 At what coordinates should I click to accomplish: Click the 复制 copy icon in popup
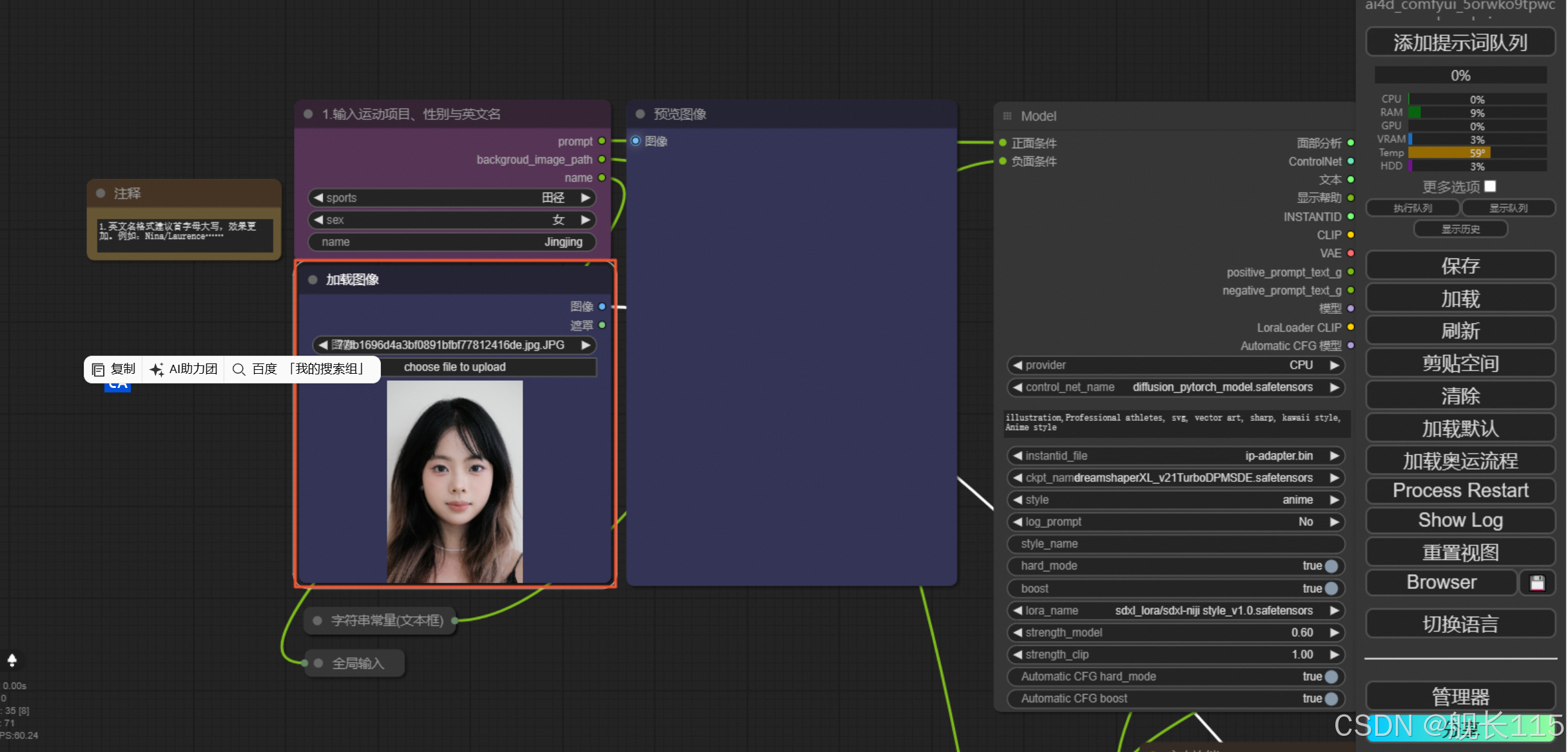point(98,369)
